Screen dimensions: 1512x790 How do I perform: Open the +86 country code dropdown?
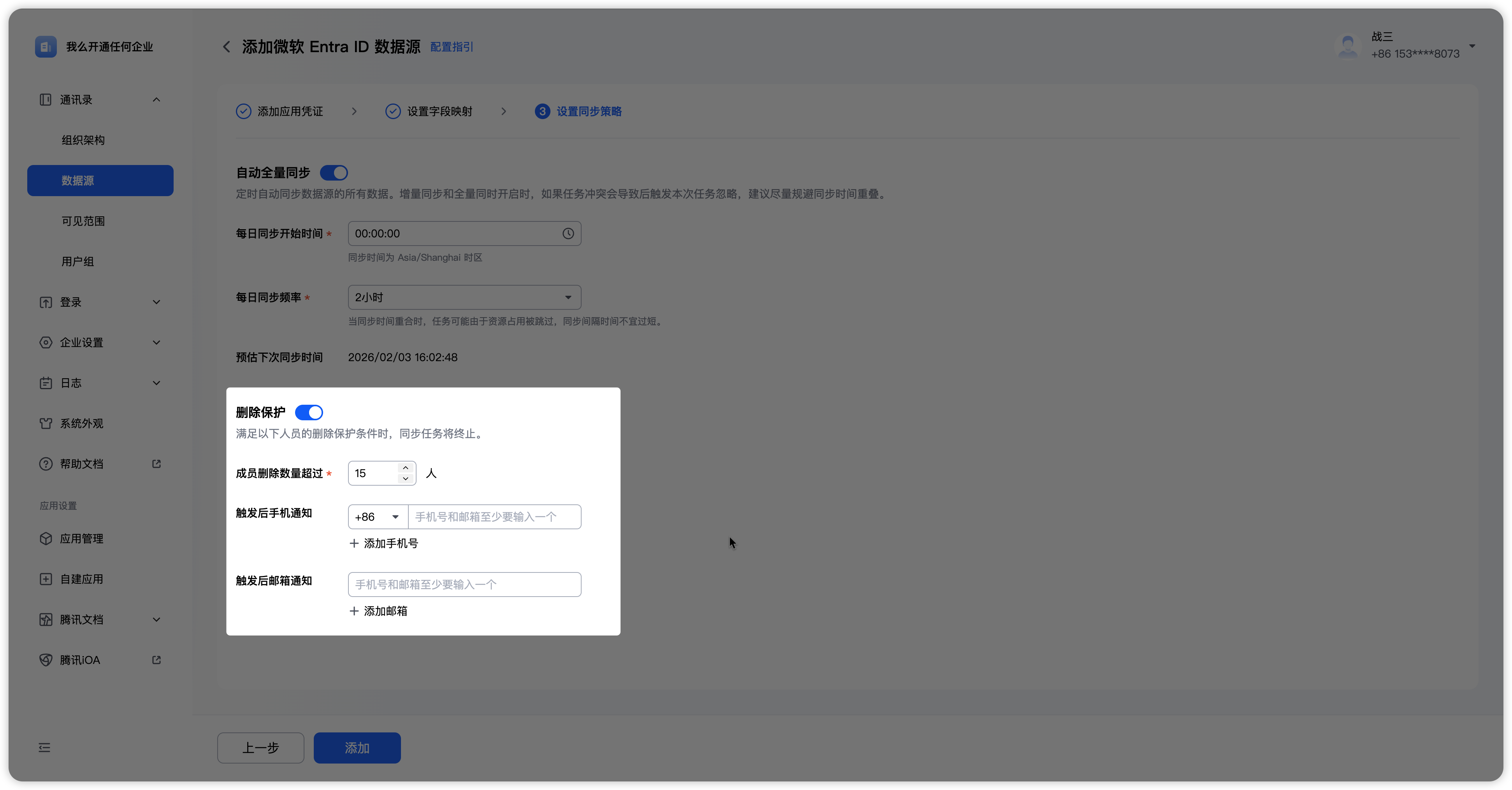377,516
